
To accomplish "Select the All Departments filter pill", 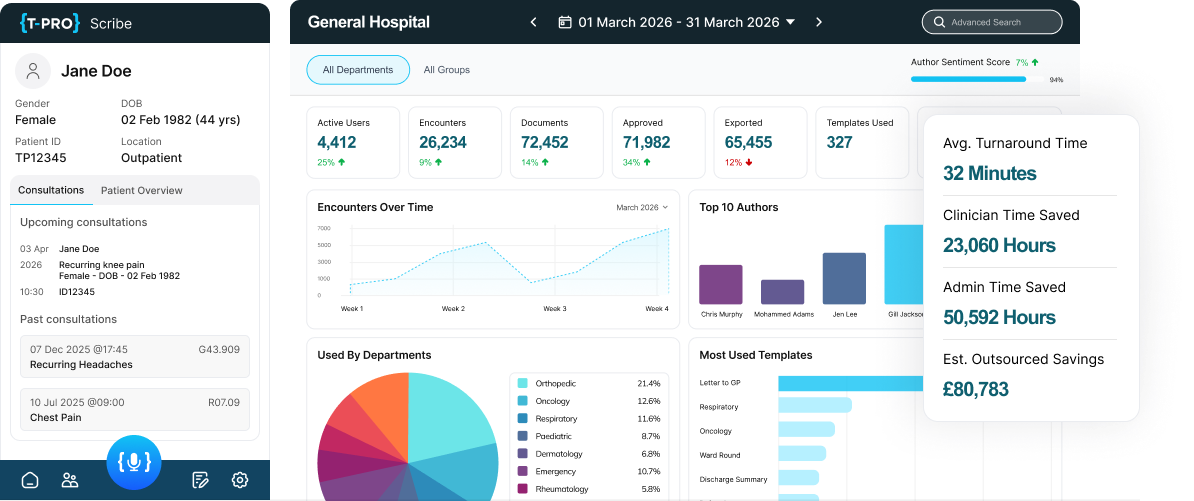I will click(358, 70).
